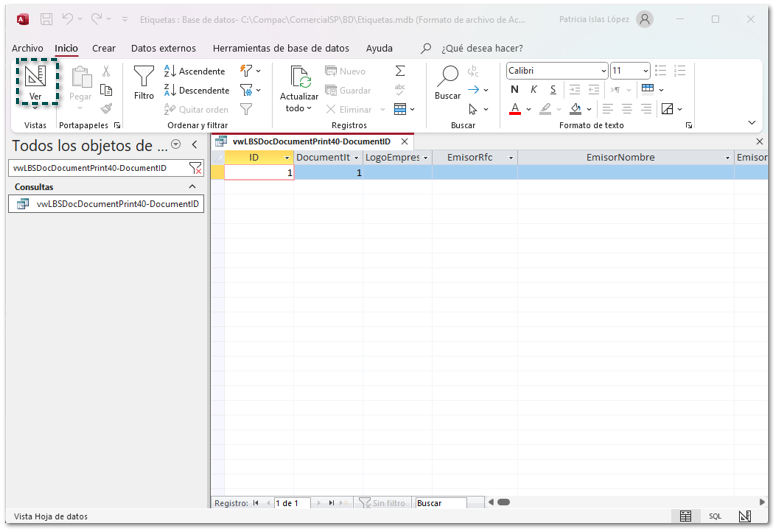This screenshot has height=532, width=777.
Task: Switch to Design view in status bar
Action: [x=745, y=516]
